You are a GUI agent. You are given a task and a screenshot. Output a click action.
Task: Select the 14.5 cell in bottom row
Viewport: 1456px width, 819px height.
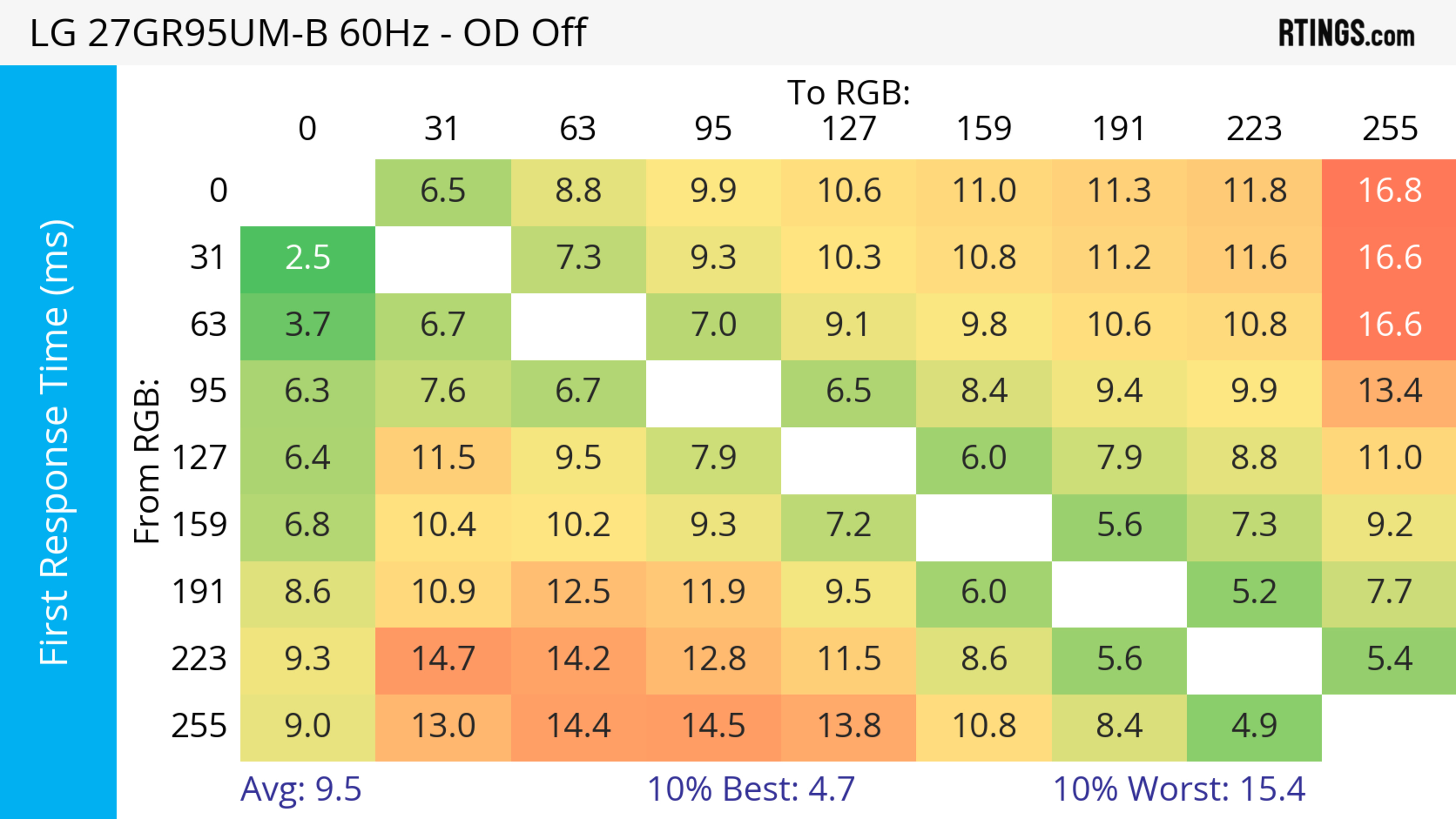[x=713, y=728]
